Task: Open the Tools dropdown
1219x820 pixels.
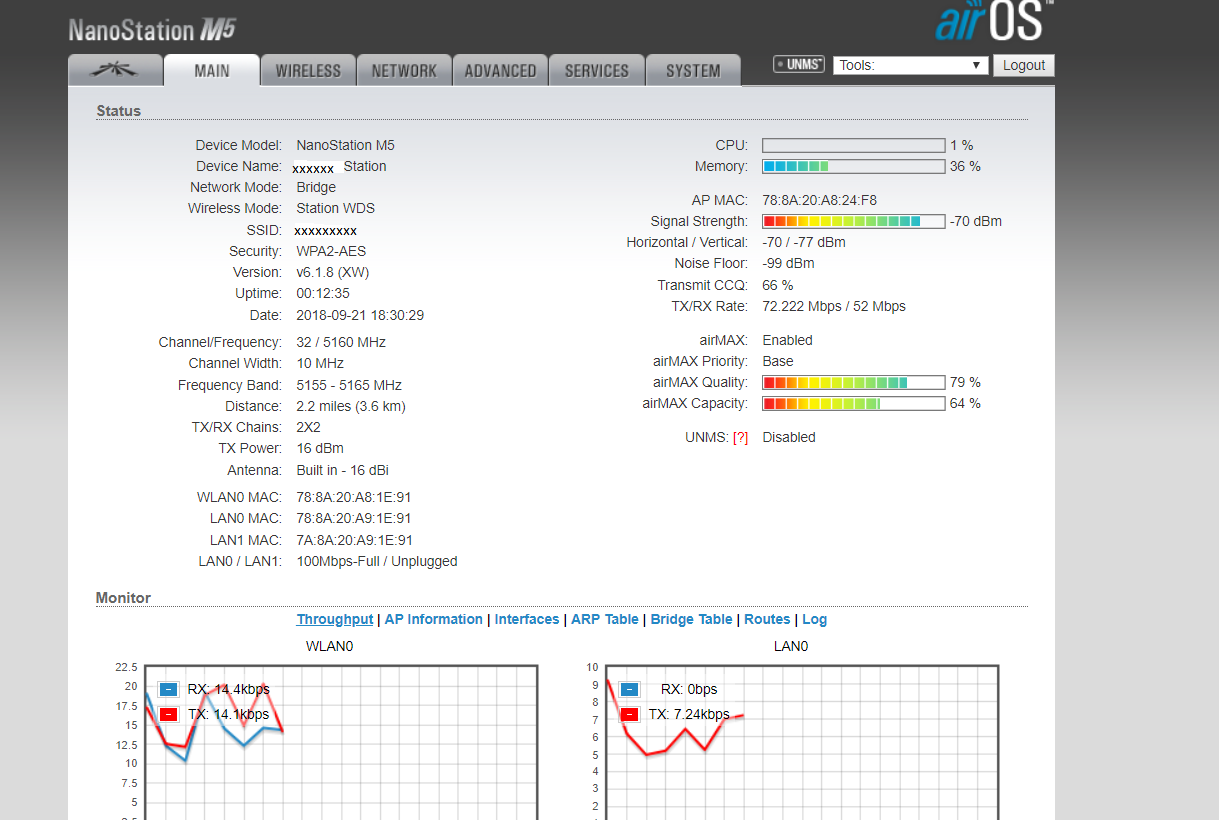Action: coord(911,65)
